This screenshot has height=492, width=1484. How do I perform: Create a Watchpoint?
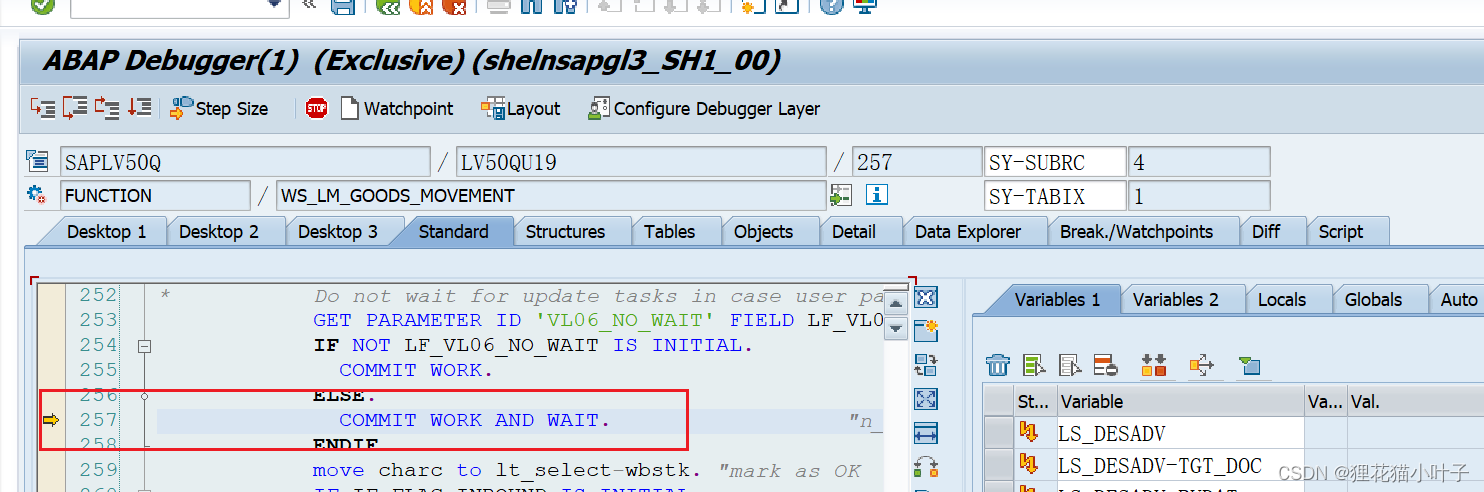(x=397, y=108)
